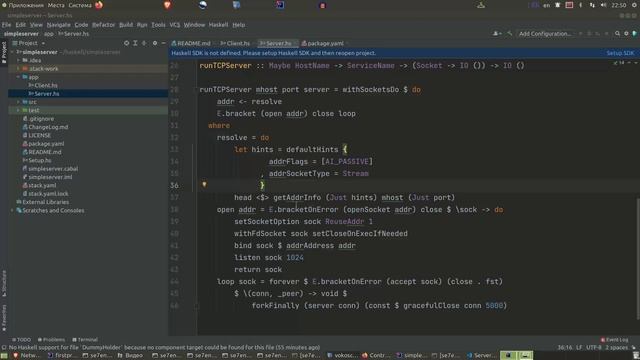
Task: Open the Event Log
Action: [614, 340]
